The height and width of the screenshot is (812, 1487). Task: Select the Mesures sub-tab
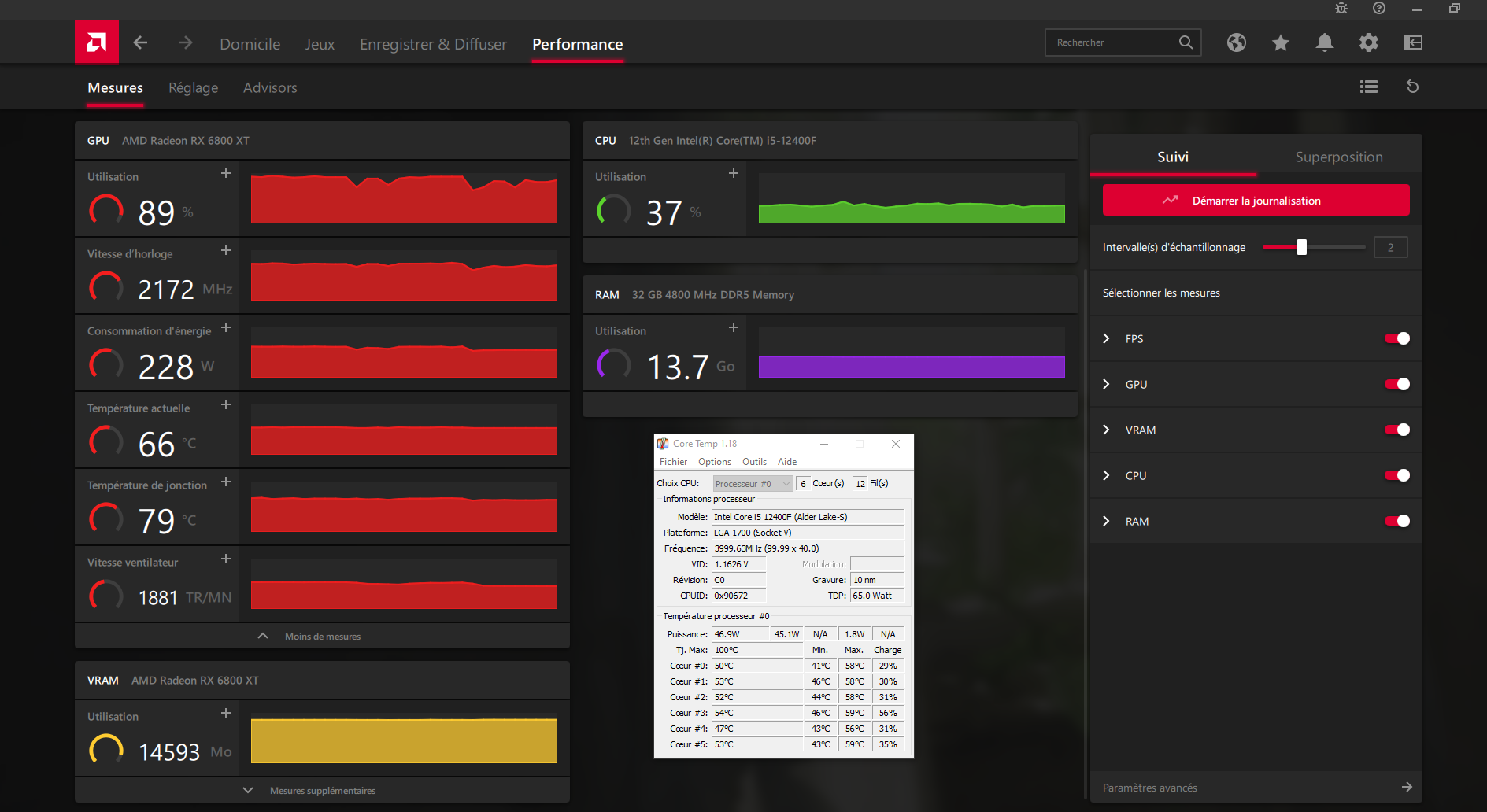[x=115, y=87]
